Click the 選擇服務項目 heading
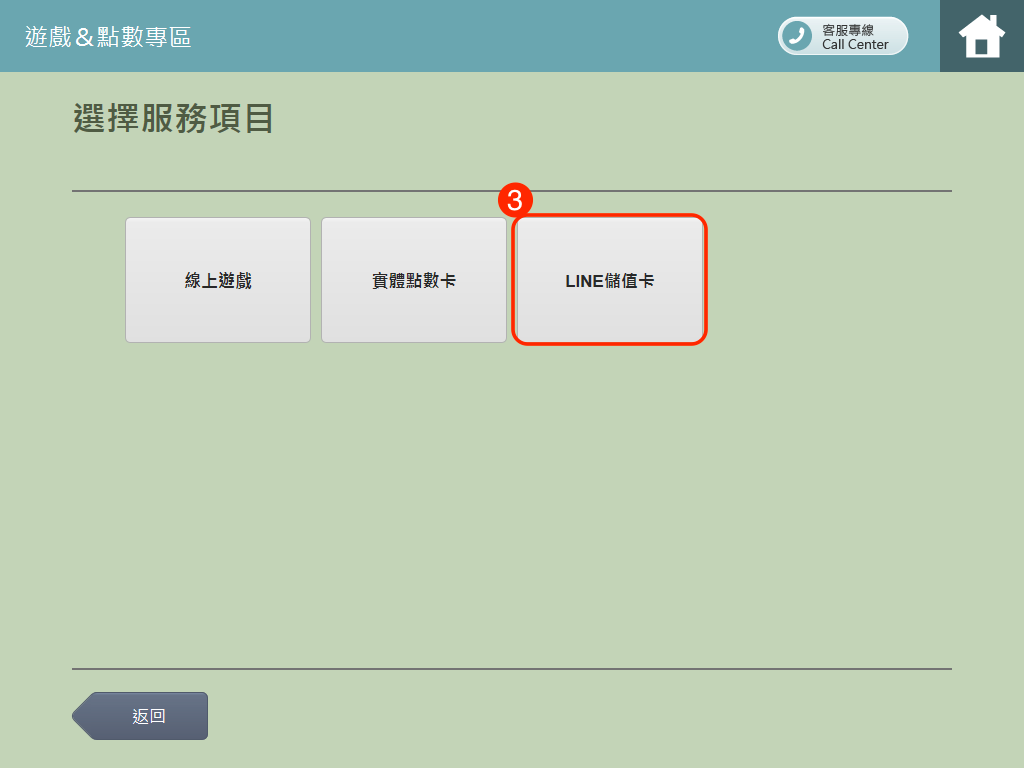Viewport: 1024px width, 768px height. [x=173, y=118]
